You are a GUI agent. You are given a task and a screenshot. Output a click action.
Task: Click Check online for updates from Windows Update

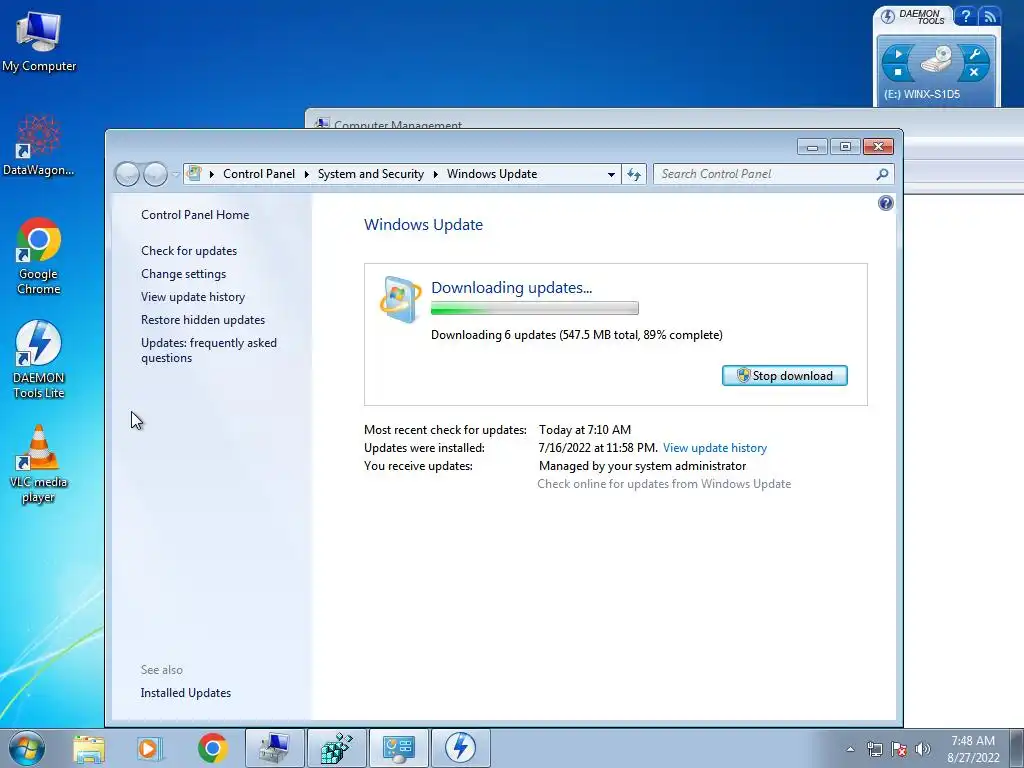point(664,484)
